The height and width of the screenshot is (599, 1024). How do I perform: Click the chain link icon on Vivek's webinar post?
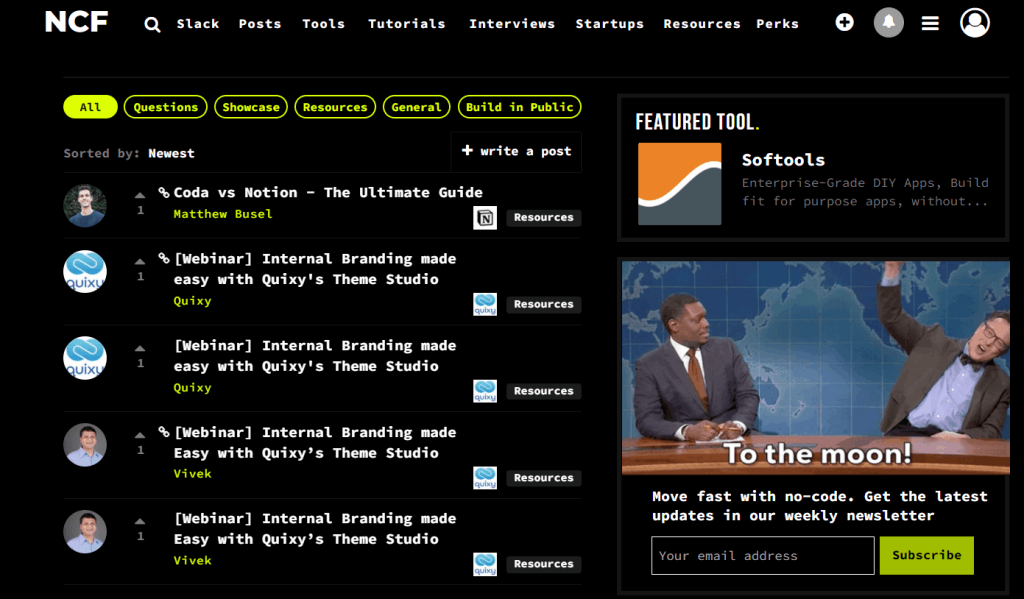tap(164, 432)
